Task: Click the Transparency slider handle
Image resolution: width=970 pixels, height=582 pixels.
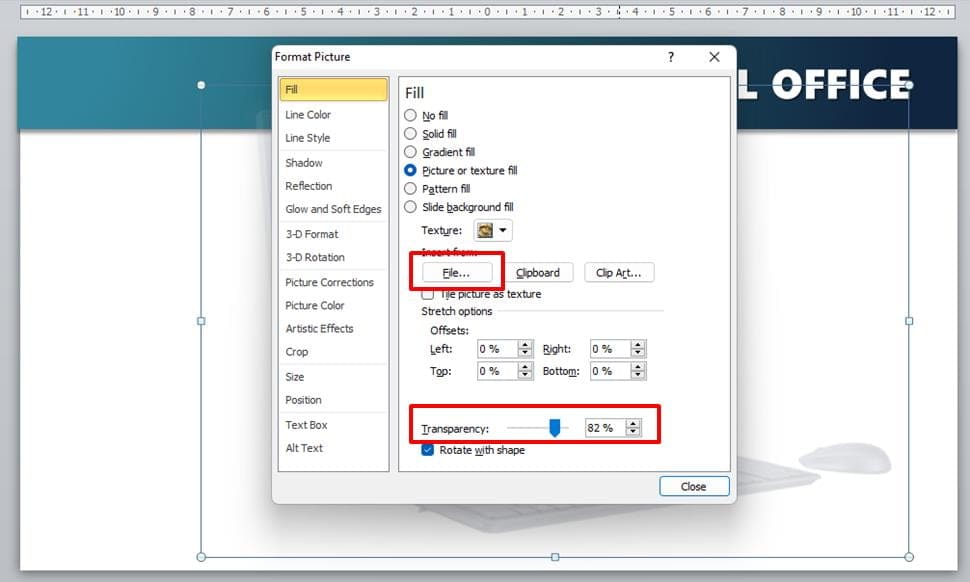Action: coord(555,428)
